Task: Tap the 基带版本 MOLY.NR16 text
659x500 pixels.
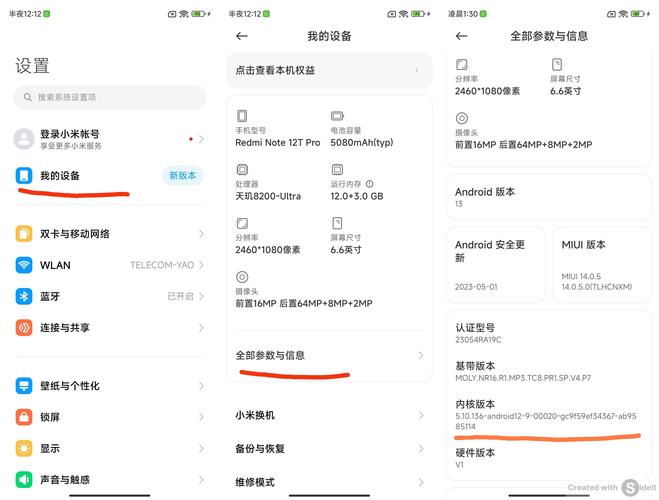Action: tap(523, 378)
